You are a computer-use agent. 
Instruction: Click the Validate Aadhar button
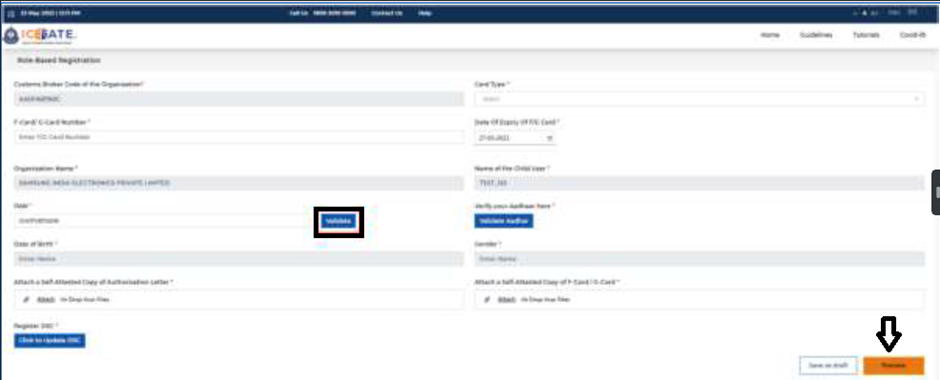click(504, 221)
